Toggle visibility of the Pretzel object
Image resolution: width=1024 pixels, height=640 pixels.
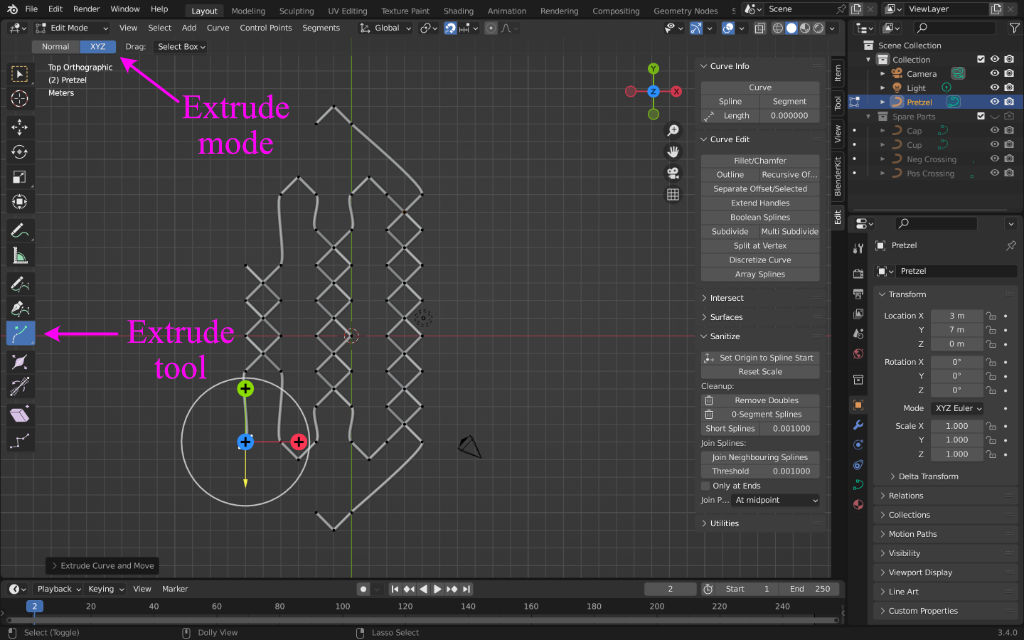994,102
